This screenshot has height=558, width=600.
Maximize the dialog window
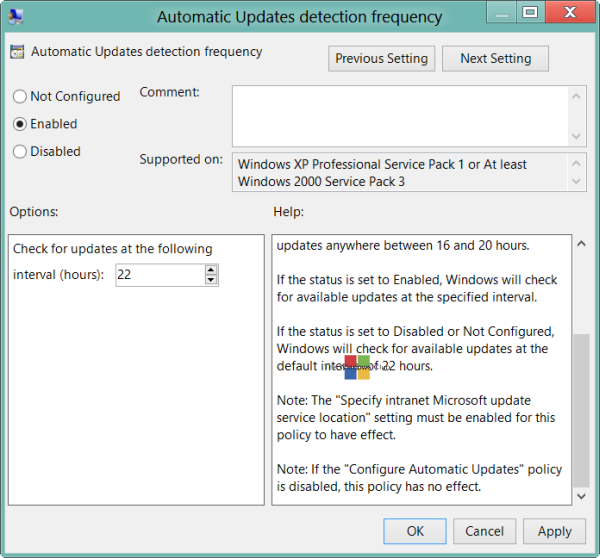[529, 13]
